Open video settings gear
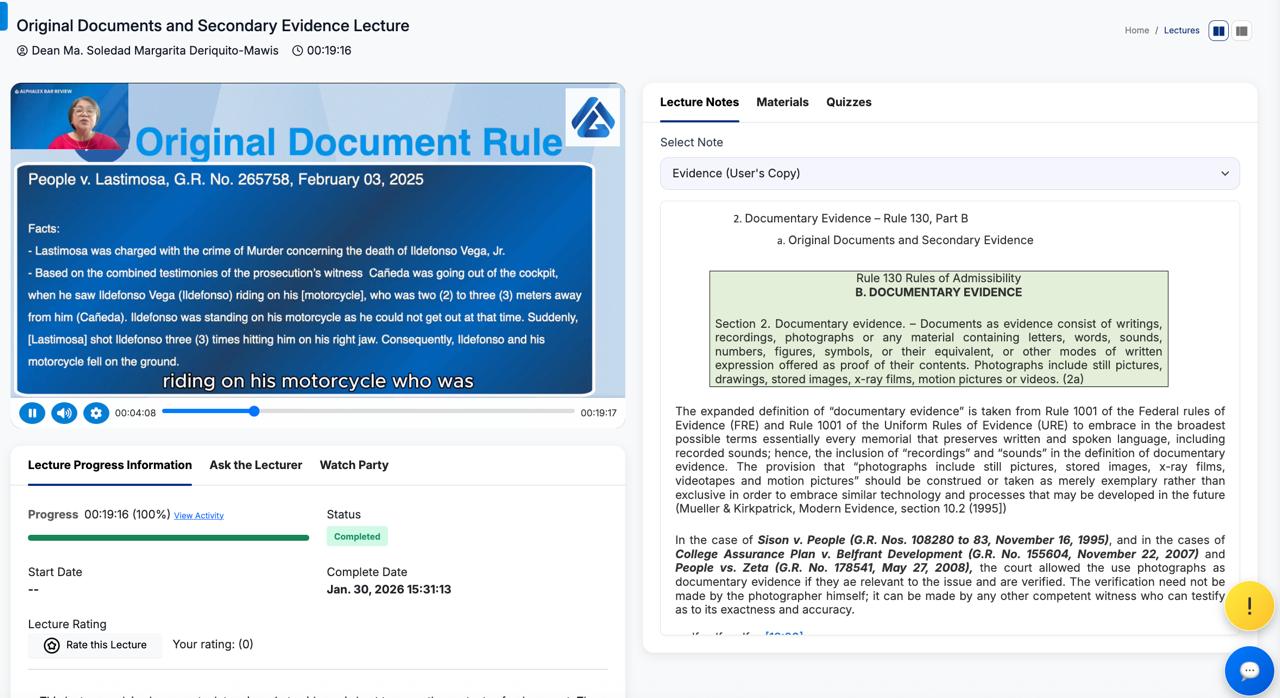Image resolution: width=1280 pixels, height=698 pixels. (x=96, y=412)
